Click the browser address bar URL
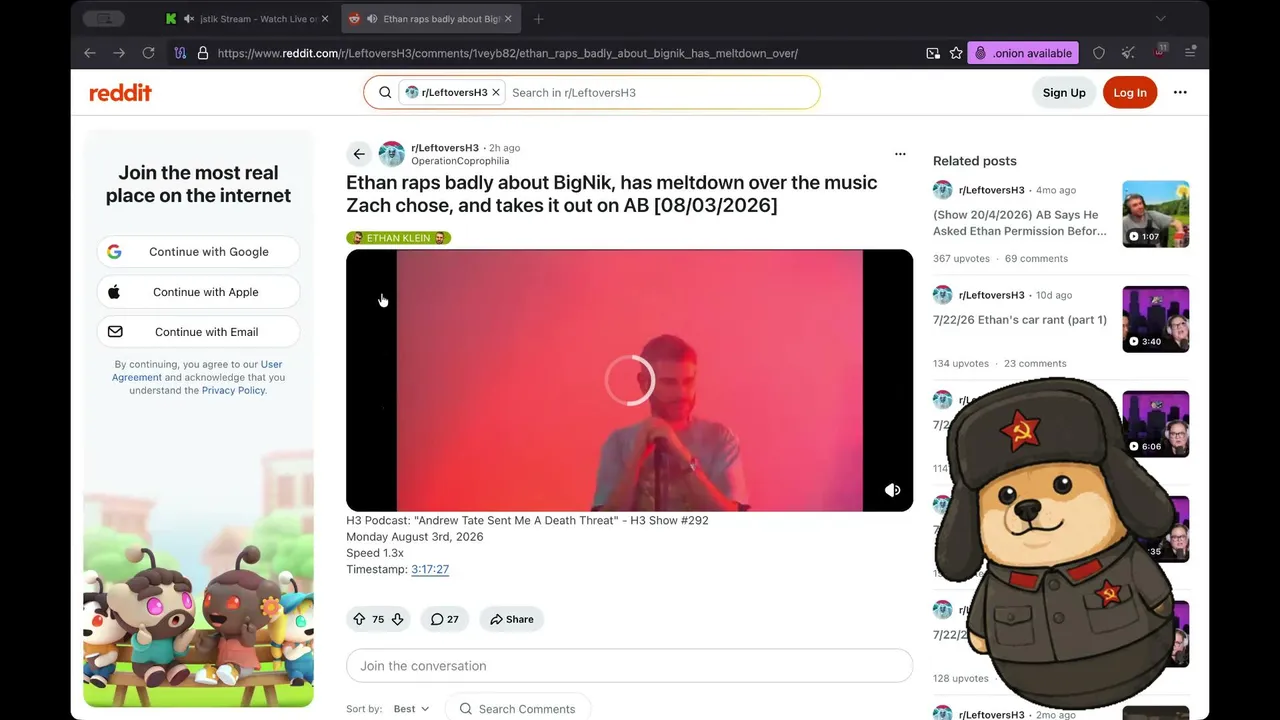This screenshot has height=720, width=1280. point(507,53)
